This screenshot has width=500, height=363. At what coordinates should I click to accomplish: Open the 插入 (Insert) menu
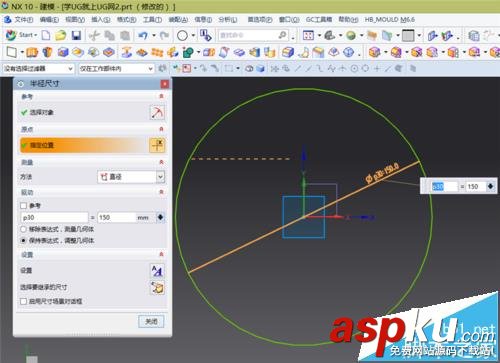pyautogui.click(x=101, y=20)
